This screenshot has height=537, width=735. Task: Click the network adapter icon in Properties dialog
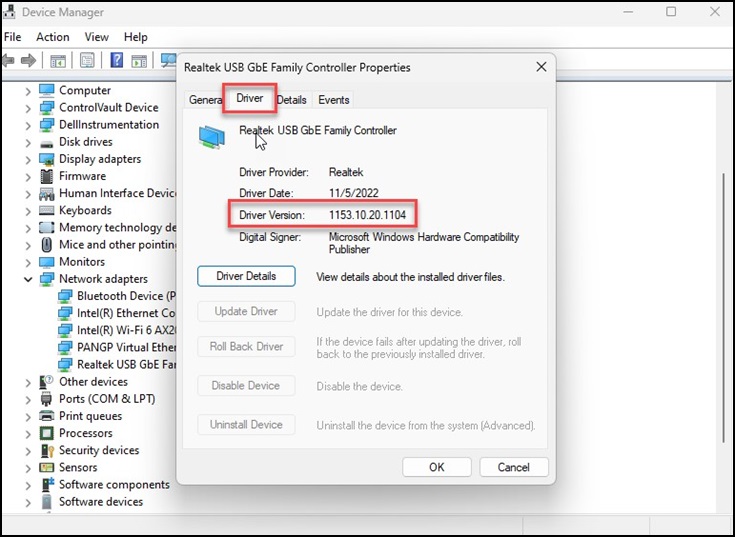tap(212, 137)
